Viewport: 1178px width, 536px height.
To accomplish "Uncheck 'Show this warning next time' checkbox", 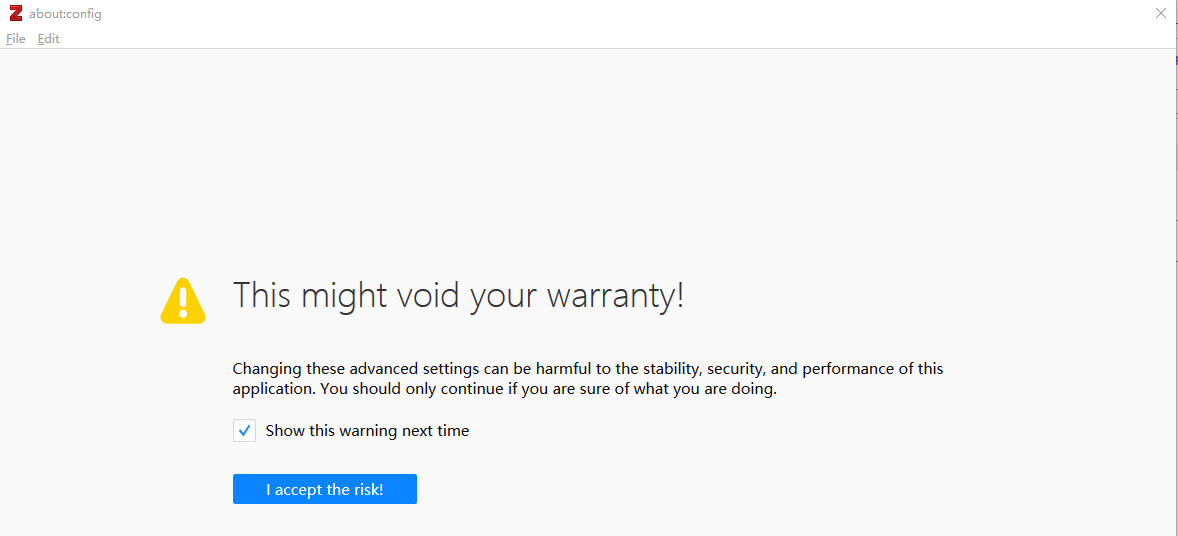I will pyautogui.click(x=244, y=431).
